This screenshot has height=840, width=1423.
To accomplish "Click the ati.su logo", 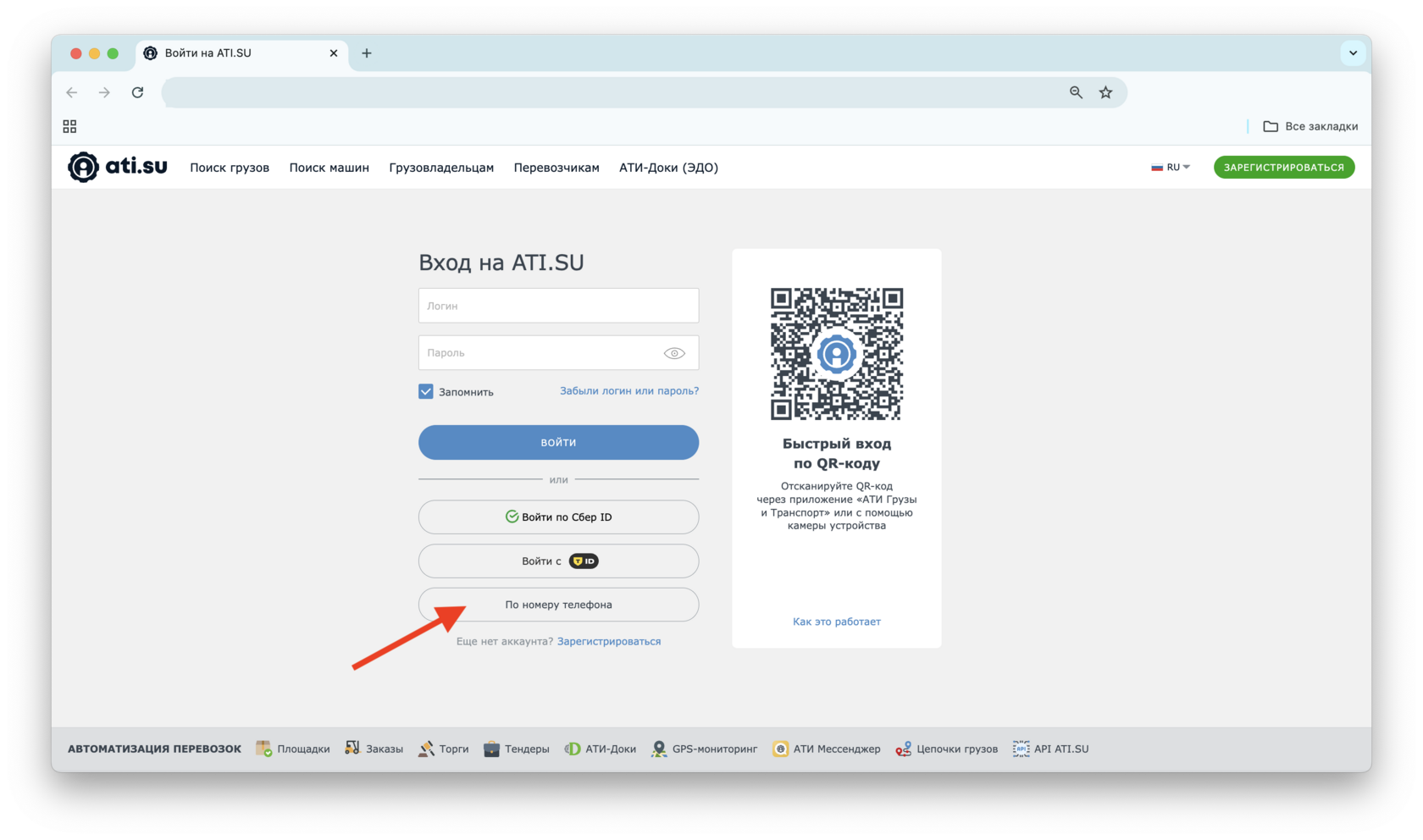I will click(117, 167).
